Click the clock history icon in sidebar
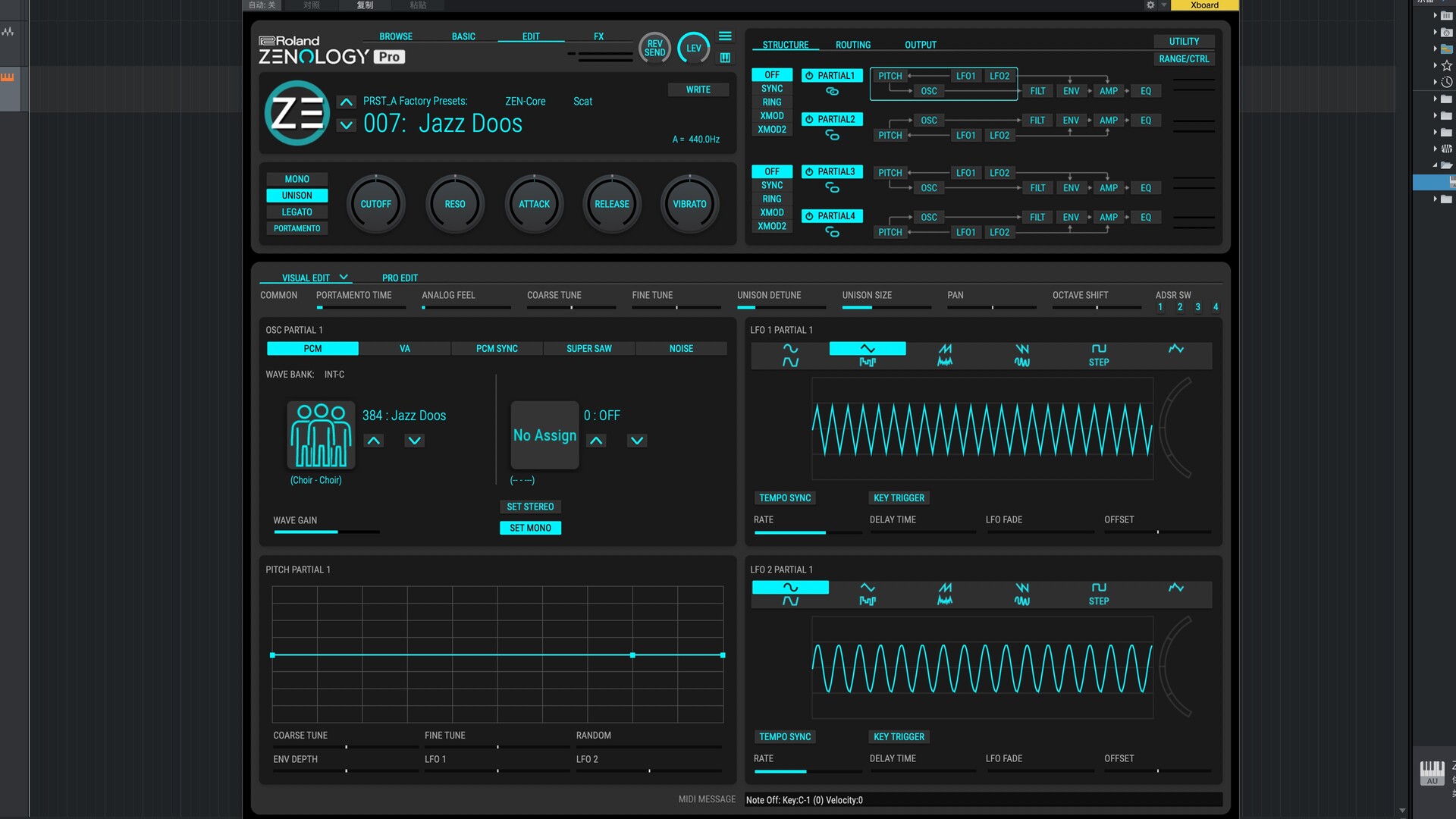This screenshot has height=819, width=1456. pos(1446,82)
